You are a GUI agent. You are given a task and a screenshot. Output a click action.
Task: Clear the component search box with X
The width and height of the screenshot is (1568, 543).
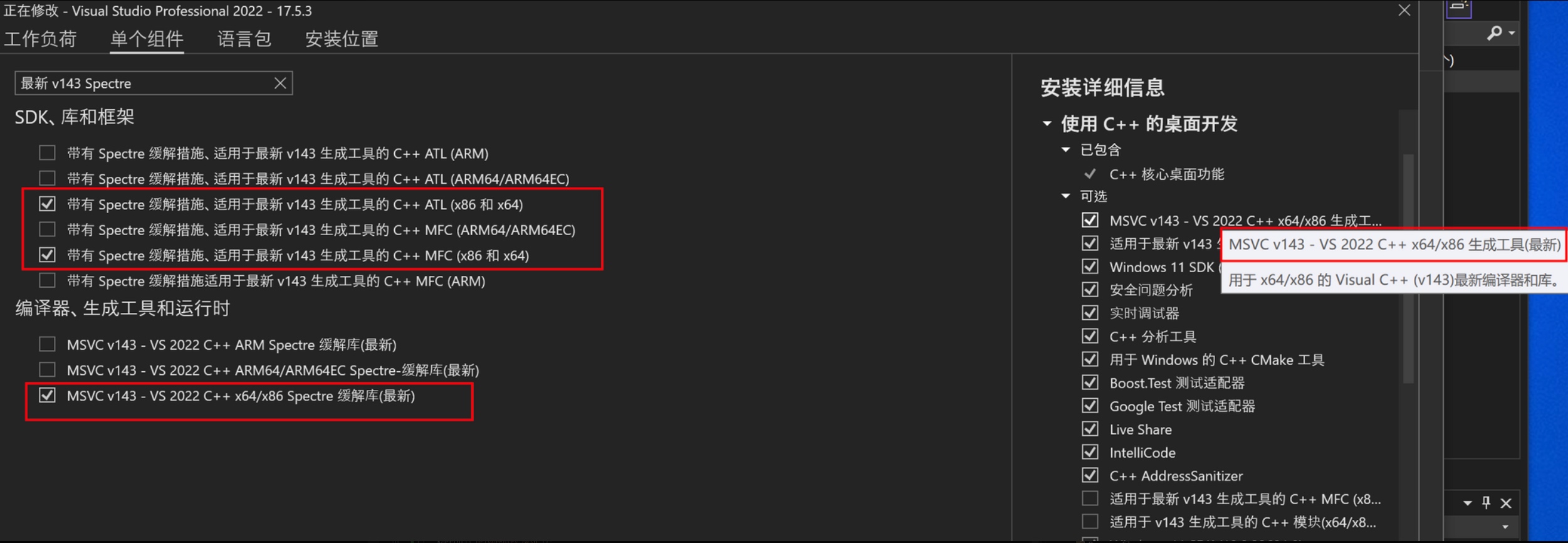[x=280, y=83]
